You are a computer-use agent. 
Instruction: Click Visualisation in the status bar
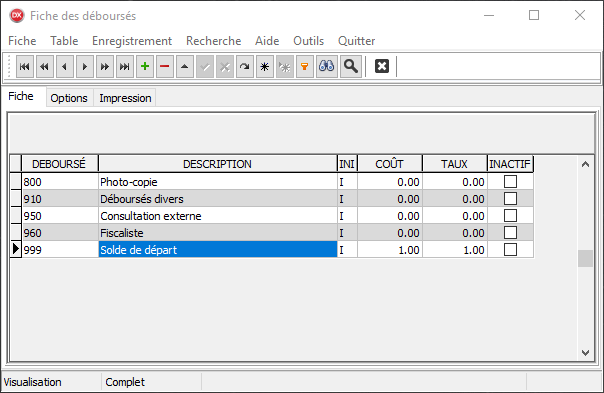click(x=32, y=382)
